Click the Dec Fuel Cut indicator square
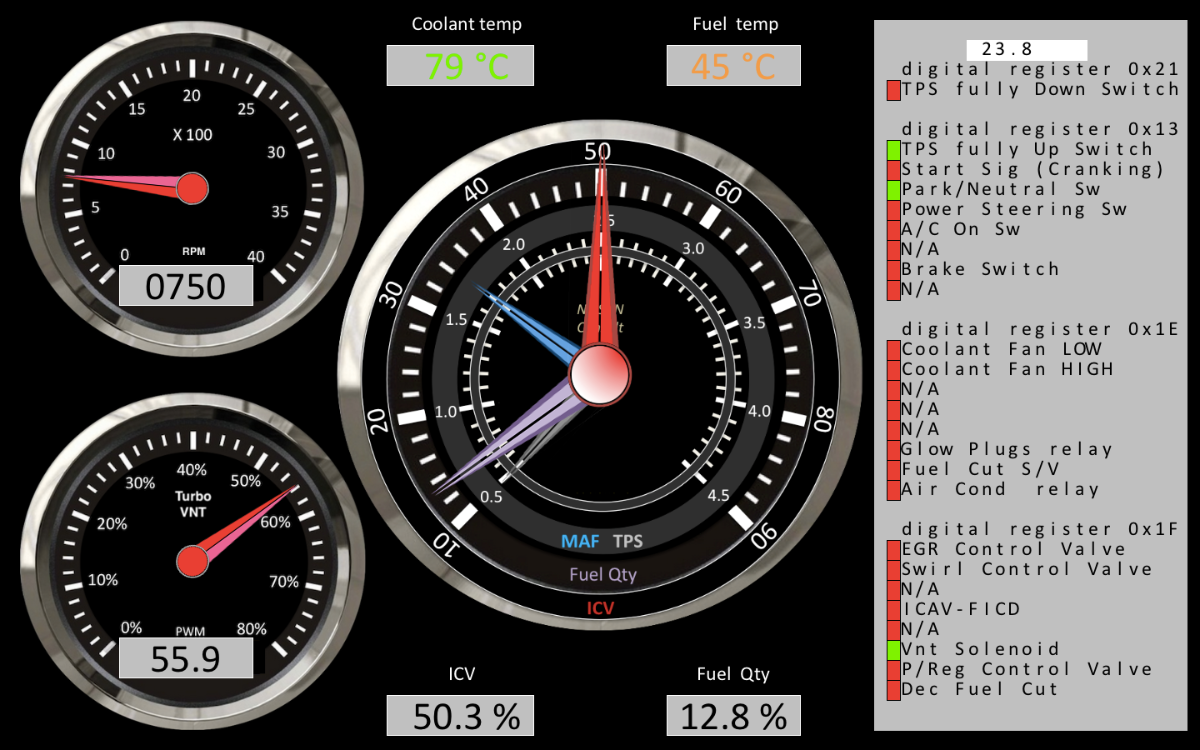 pyautogui.click(x=893, y=690)
